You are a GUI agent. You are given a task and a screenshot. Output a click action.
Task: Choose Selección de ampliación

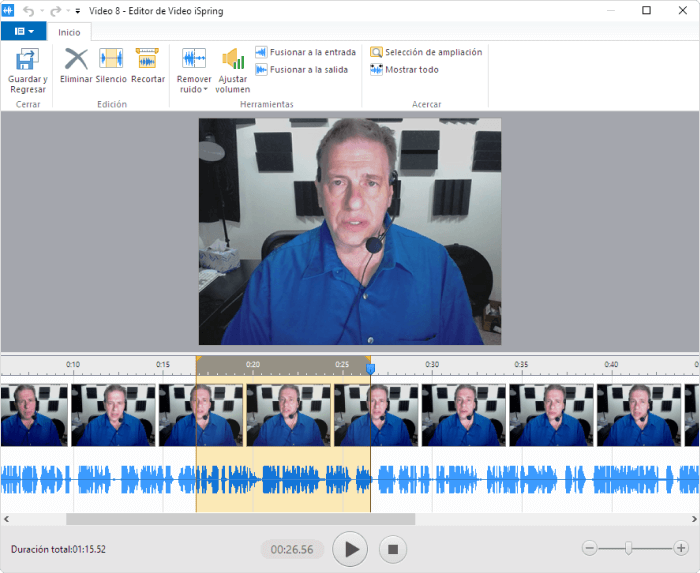[426, 52]
